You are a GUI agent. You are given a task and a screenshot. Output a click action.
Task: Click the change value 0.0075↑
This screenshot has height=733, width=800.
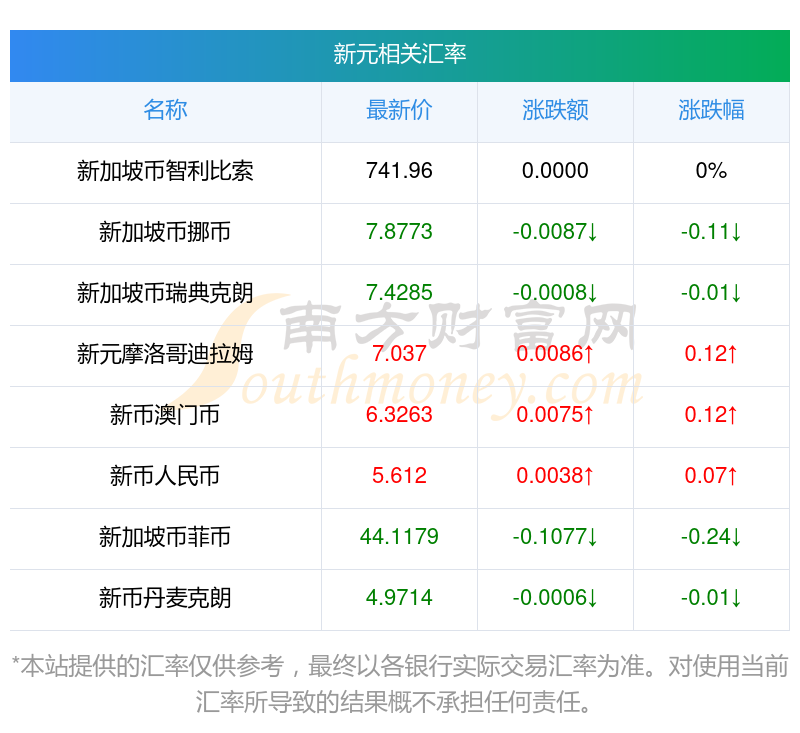point(555,415)
